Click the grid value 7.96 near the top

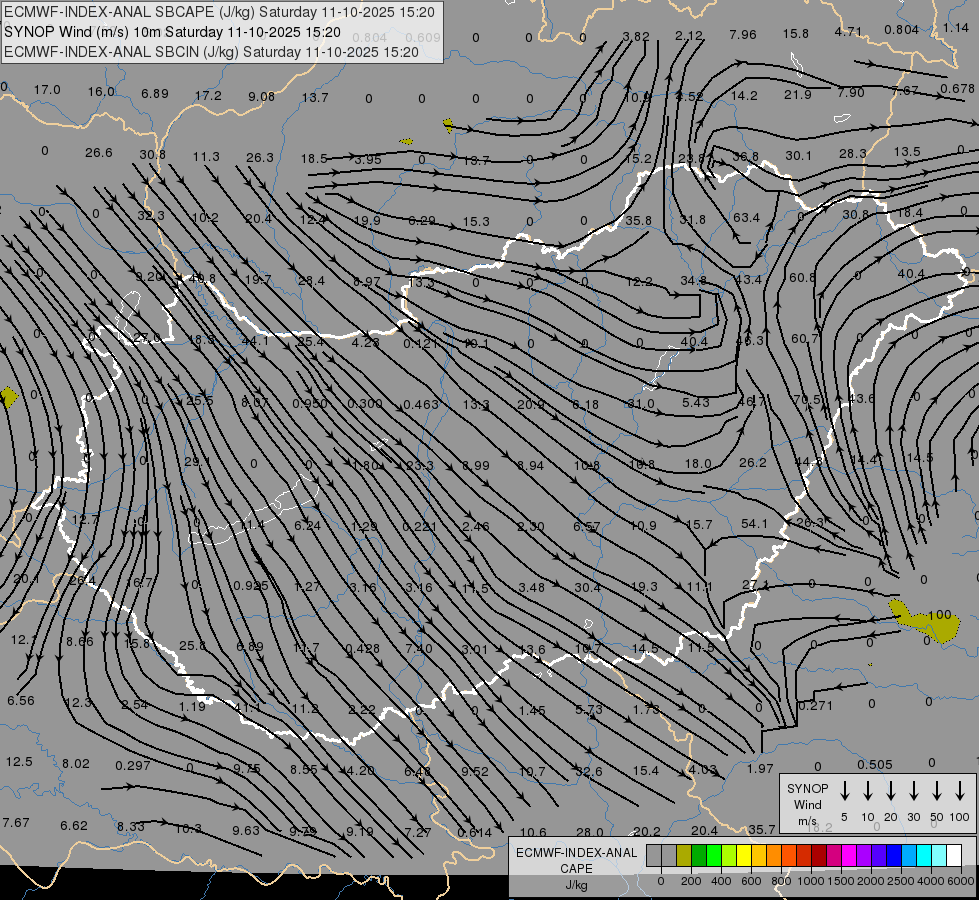742,34
